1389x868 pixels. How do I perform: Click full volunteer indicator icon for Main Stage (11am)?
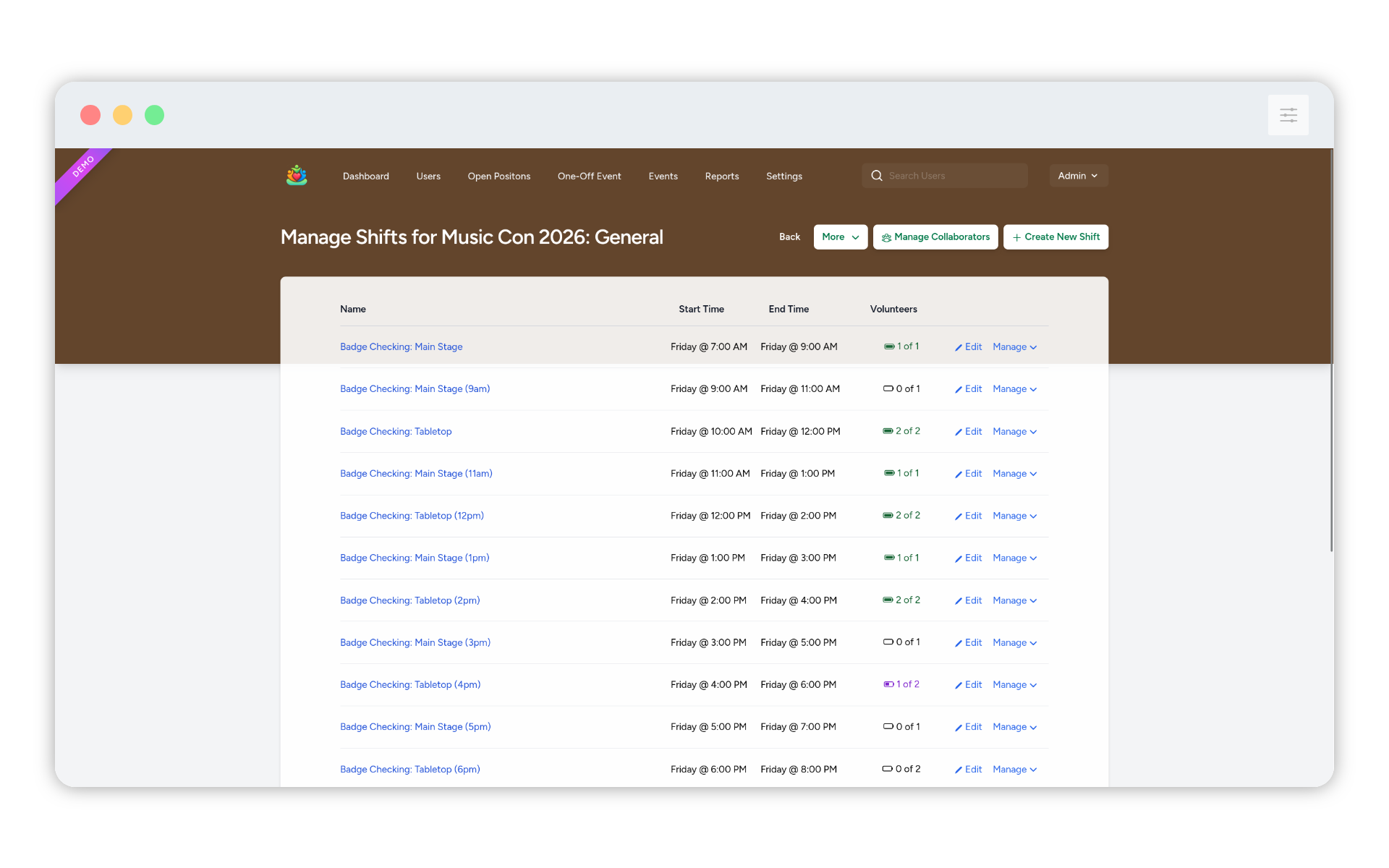point(889,473)
